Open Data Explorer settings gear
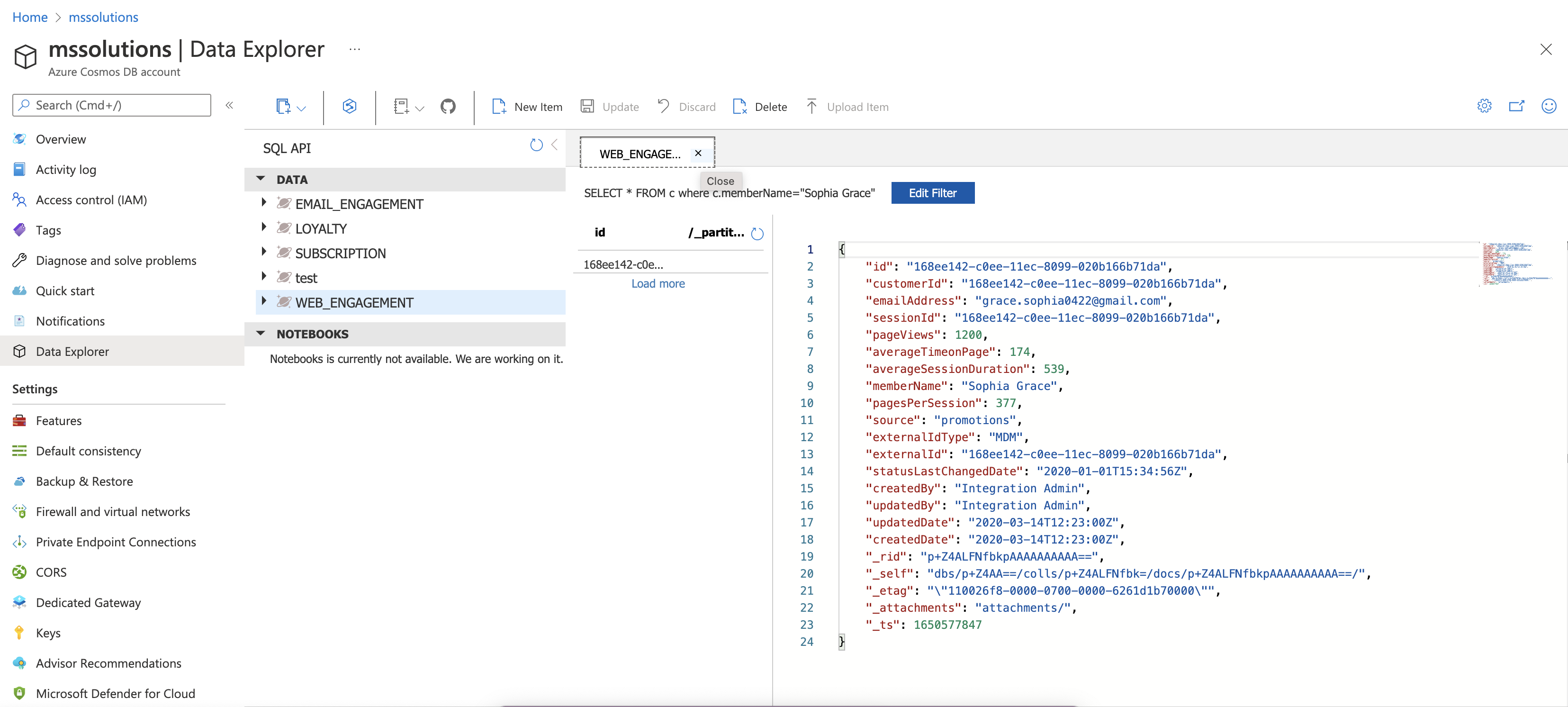Image resolution: width=1568 pixels, height=707 pixels. [x=1484, y=106]
